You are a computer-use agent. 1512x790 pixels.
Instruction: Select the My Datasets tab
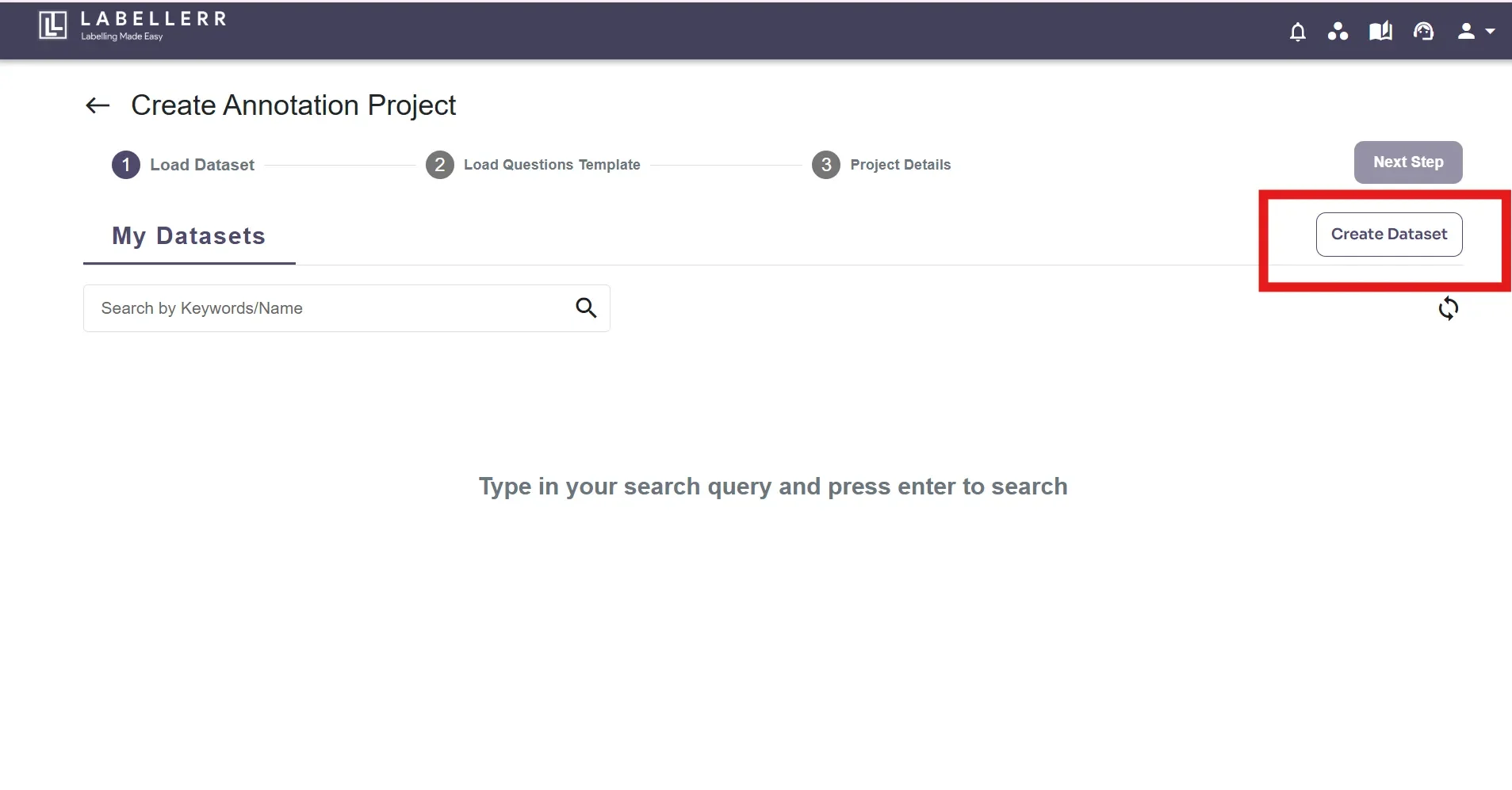(189, 236)
